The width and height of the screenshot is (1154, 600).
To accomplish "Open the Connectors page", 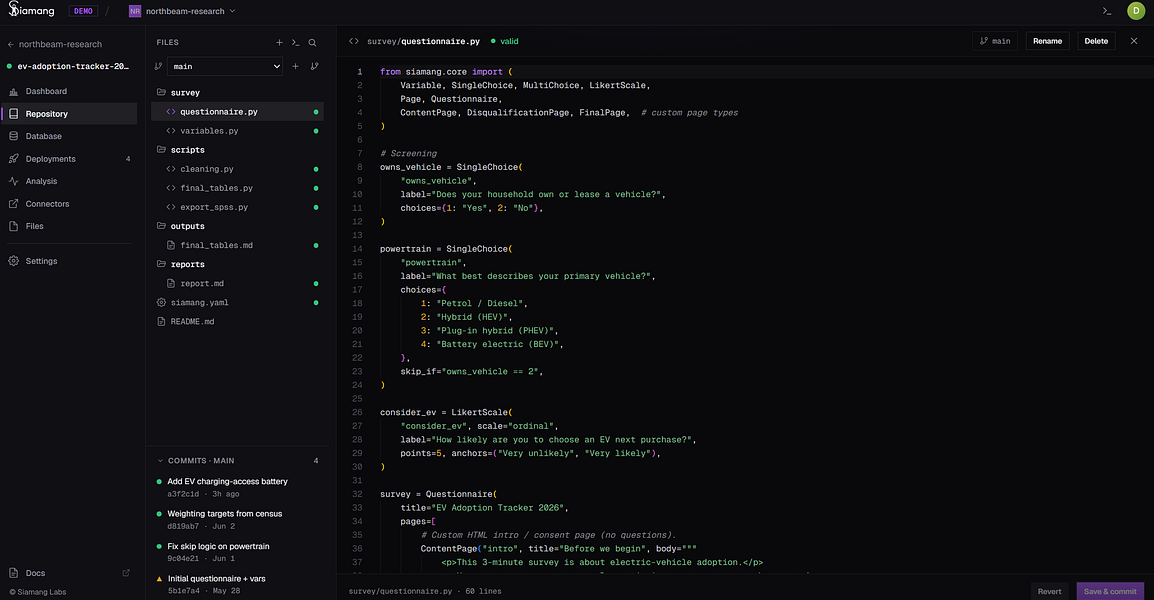I will point(68,204).
